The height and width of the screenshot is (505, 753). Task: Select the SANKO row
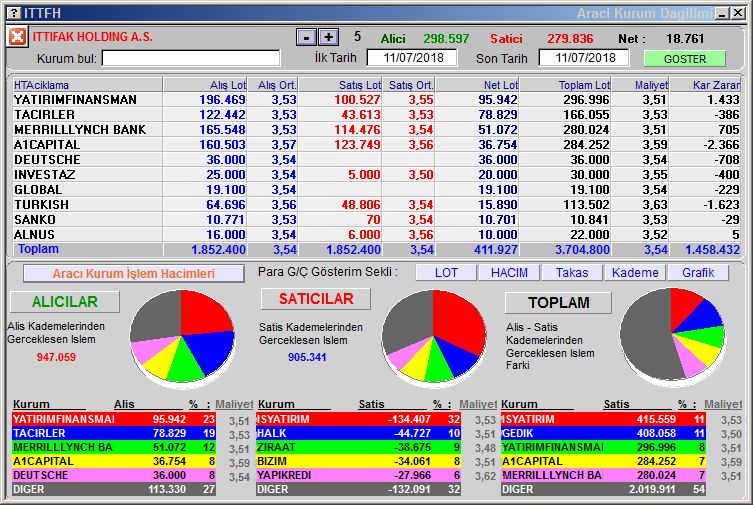click(376, 219)
